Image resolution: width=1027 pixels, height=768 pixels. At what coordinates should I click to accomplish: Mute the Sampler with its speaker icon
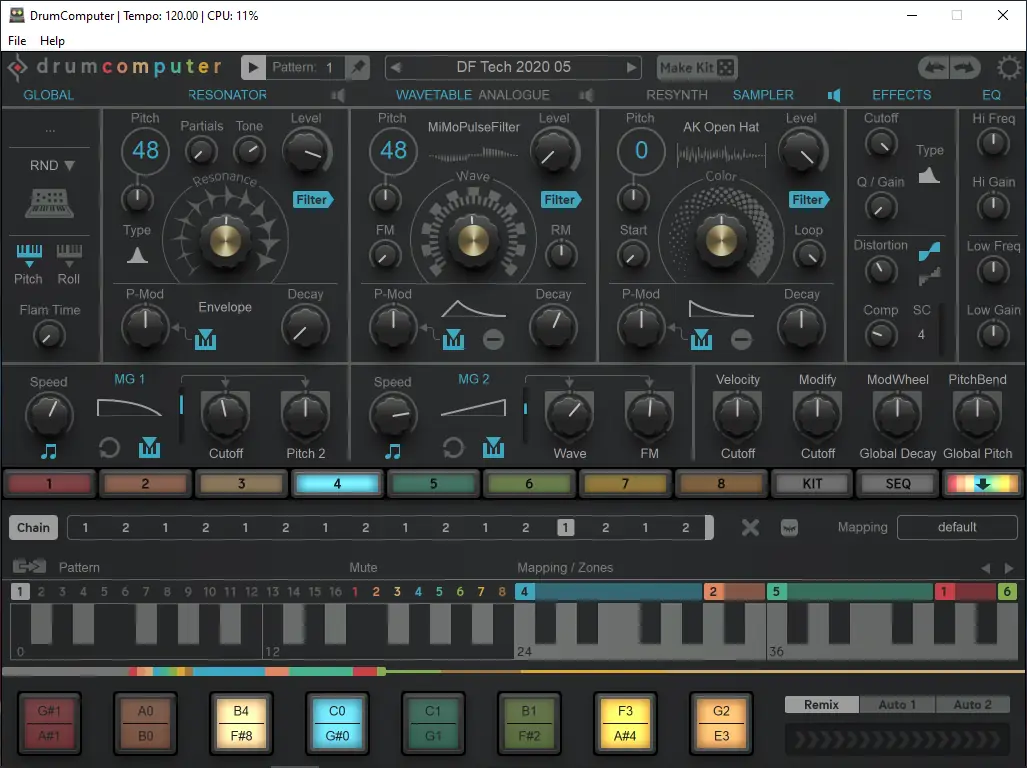pos(835,95)
